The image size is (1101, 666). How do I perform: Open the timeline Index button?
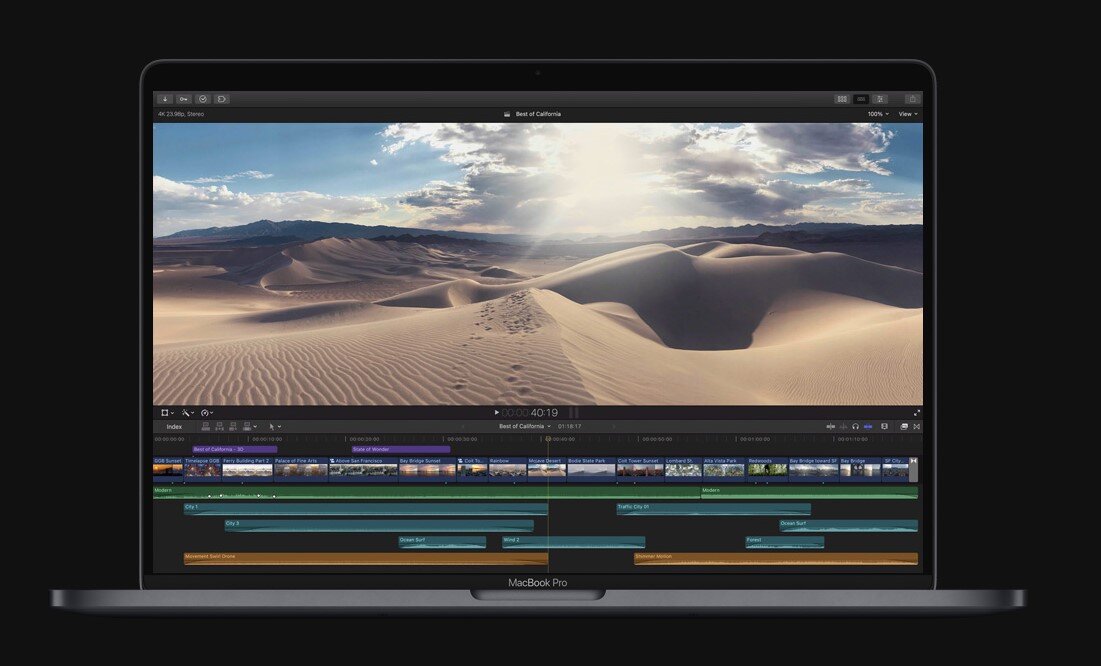[x=174, y=426]
